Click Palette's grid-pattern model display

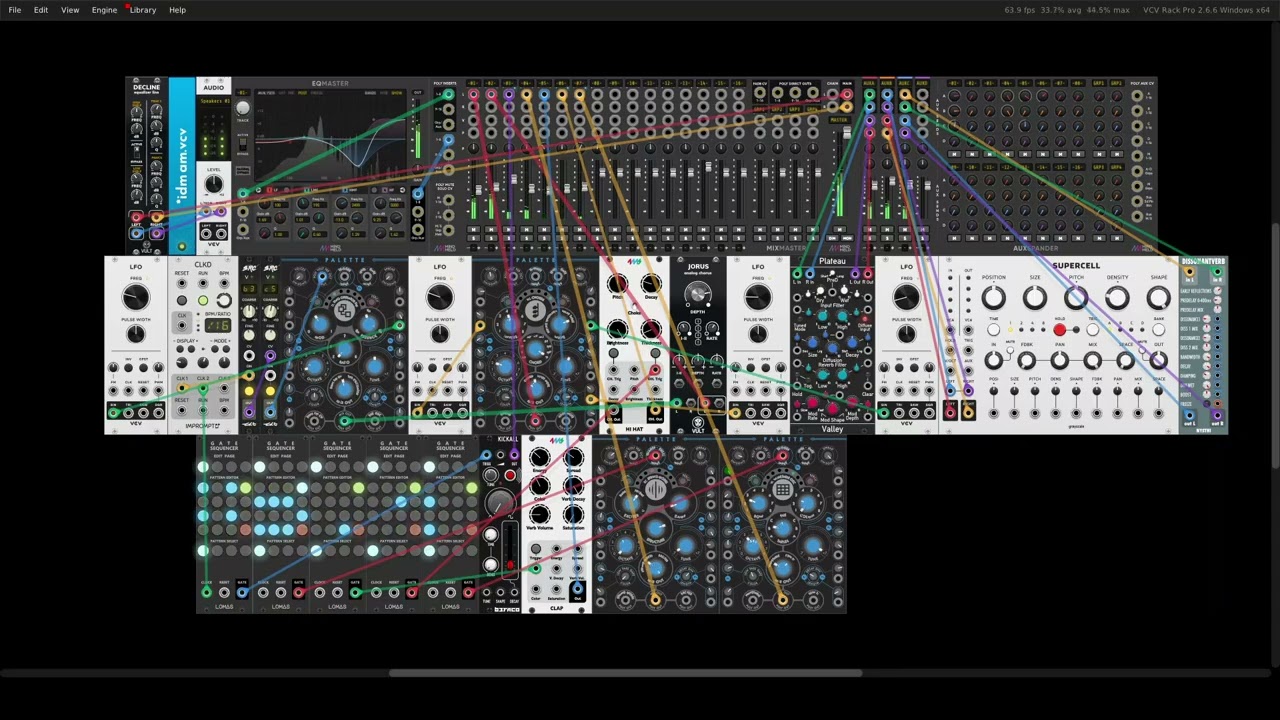(x=782, y=489)
